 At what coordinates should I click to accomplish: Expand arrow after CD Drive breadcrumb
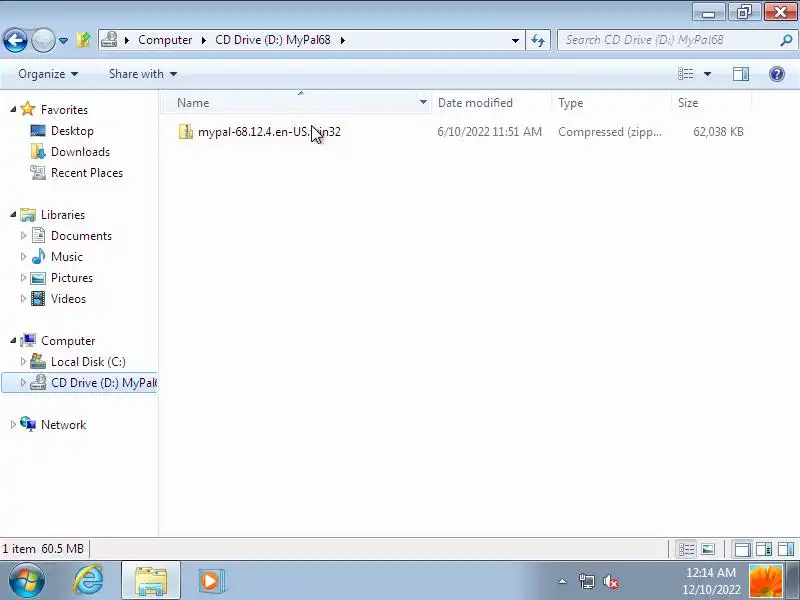tap(342, 40)
